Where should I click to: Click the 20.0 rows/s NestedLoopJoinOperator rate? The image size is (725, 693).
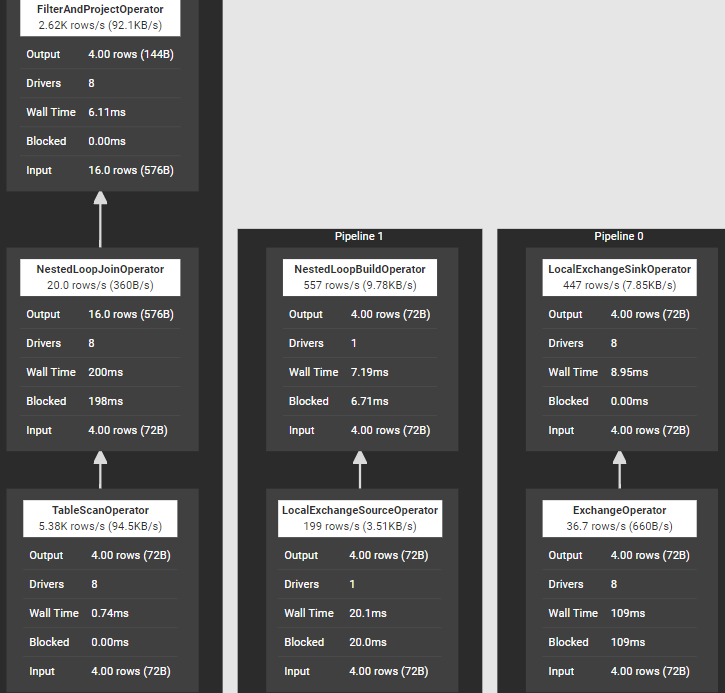(x=100, y=285)
